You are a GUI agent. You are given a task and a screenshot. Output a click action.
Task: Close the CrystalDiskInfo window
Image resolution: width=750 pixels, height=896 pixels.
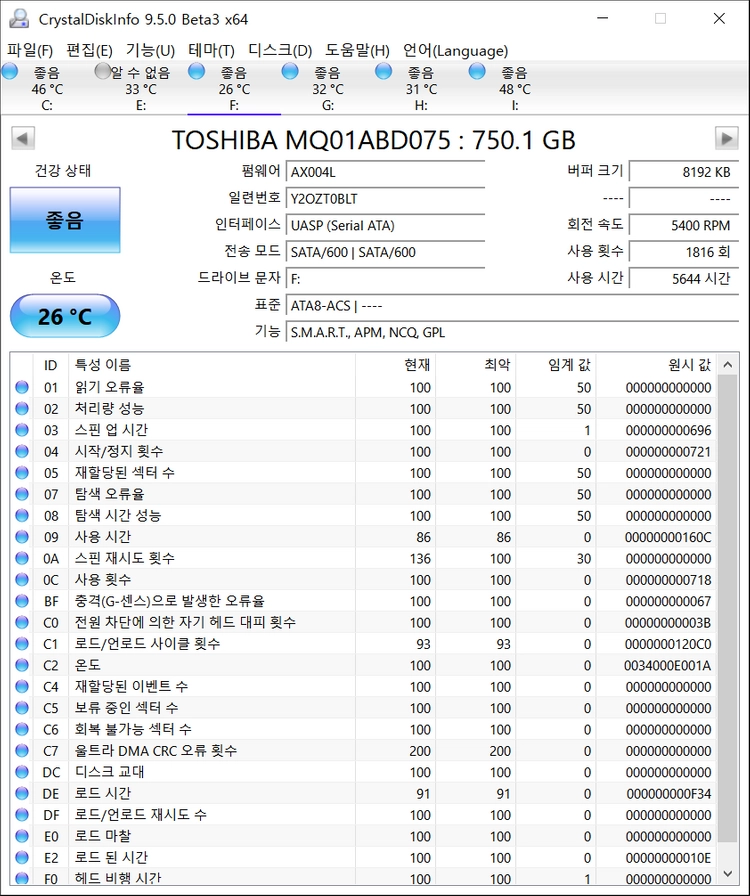(x=719, y=19)
